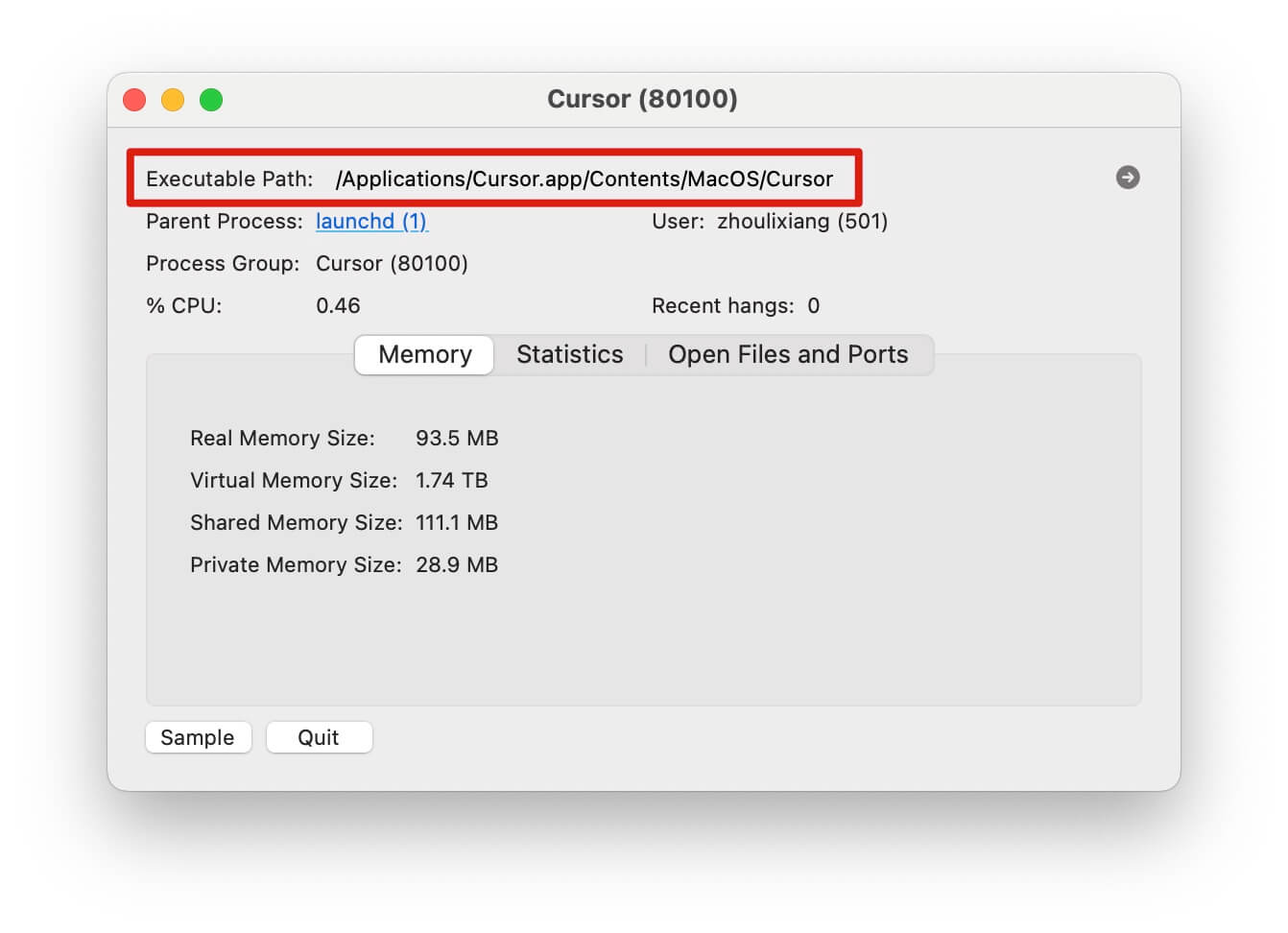Click the % CPU value 0.46

(x=338, y=306)
